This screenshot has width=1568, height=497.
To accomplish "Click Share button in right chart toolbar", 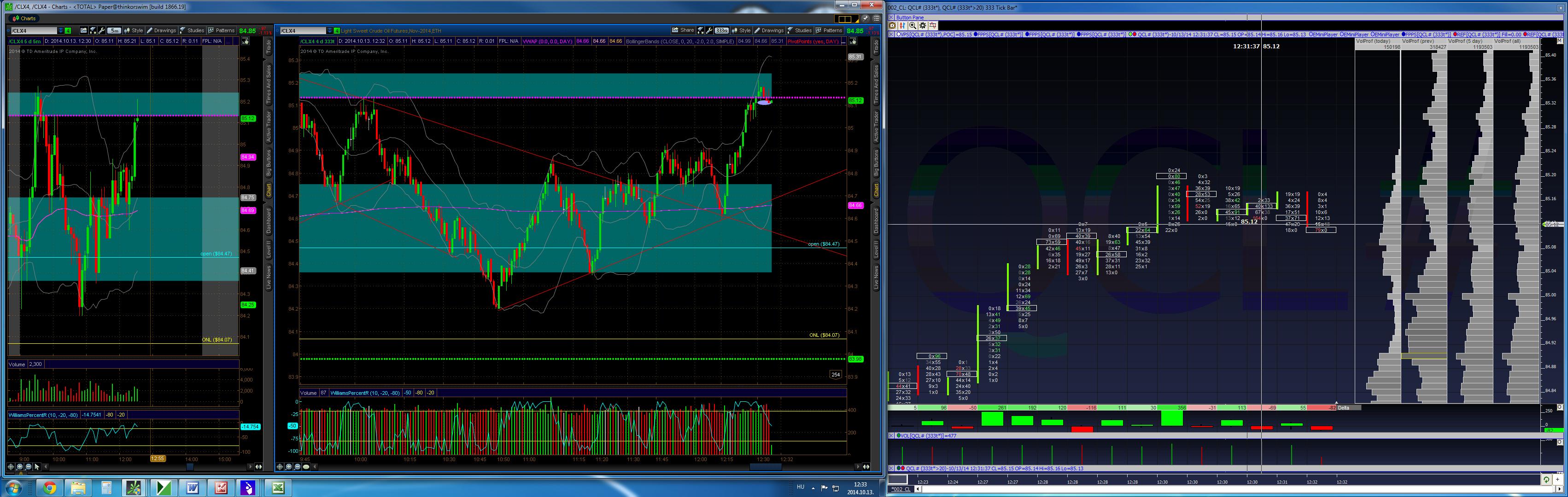I will [x=683, y=30].
